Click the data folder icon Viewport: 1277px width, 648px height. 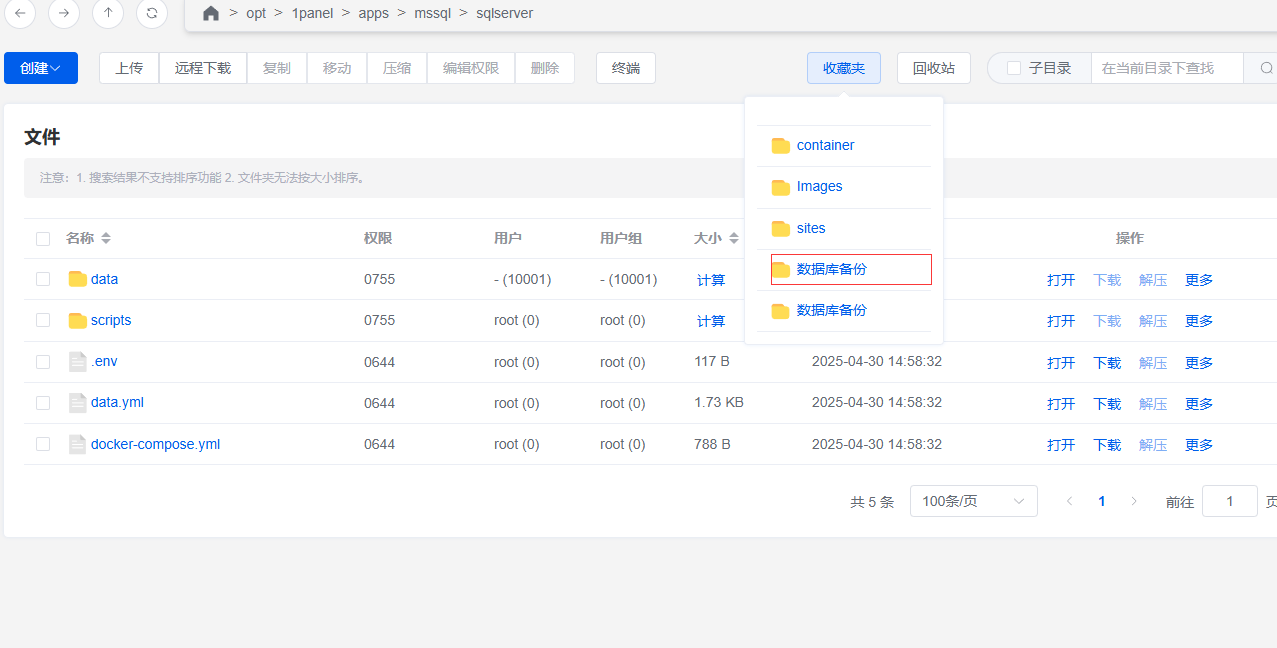pyautogui.click(x=78, y=279)
